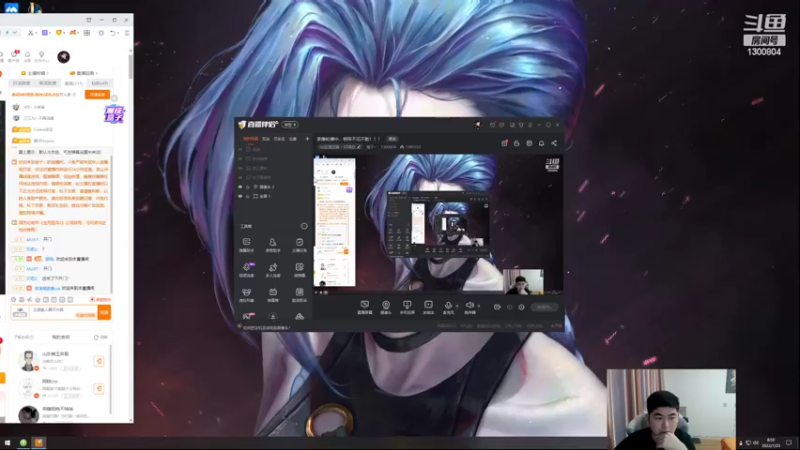
Task: Click the calendar icon left of the bell in streaming app
Action: pyautogui.click(x=529, y=143)
